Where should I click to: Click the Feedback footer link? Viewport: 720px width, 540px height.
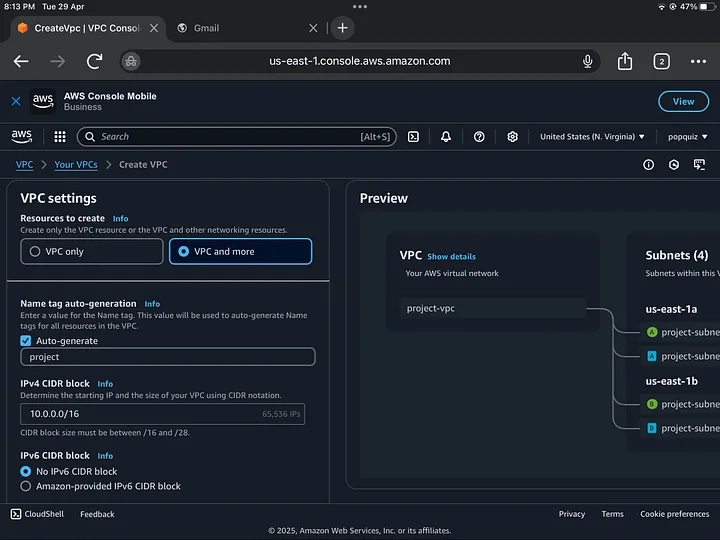point(97,514)
